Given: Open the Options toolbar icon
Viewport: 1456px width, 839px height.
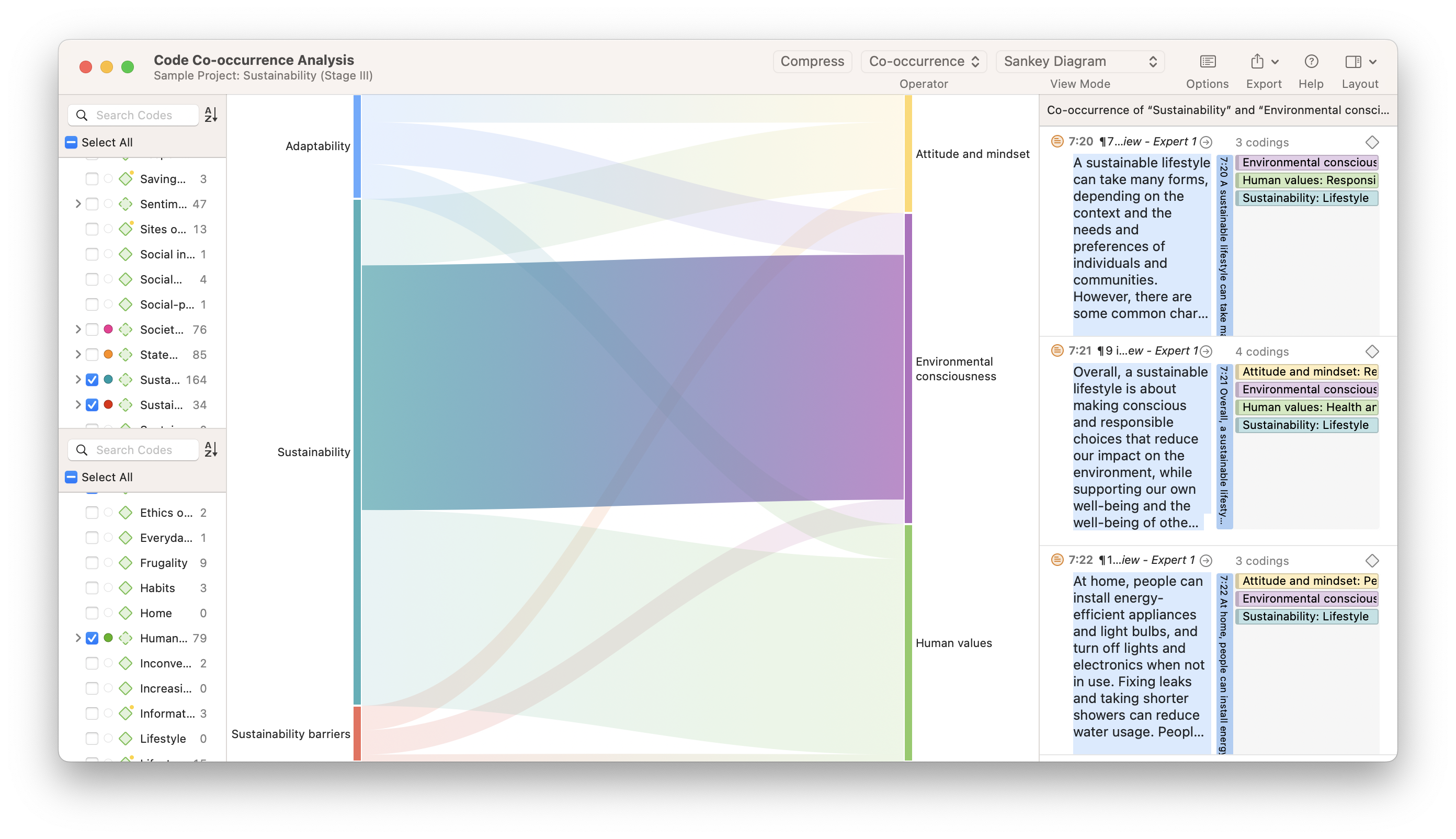Looking at the screenshot, I should [1207, 62].
